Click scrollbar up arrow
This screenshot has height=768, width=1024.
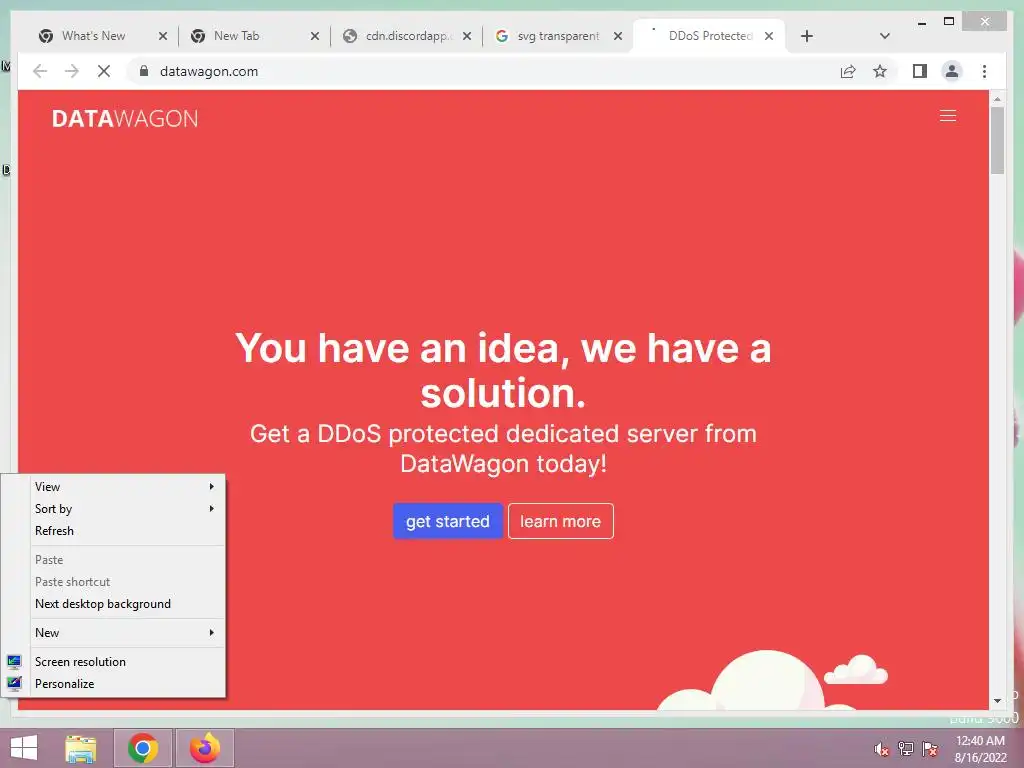[x=997, y=99]
